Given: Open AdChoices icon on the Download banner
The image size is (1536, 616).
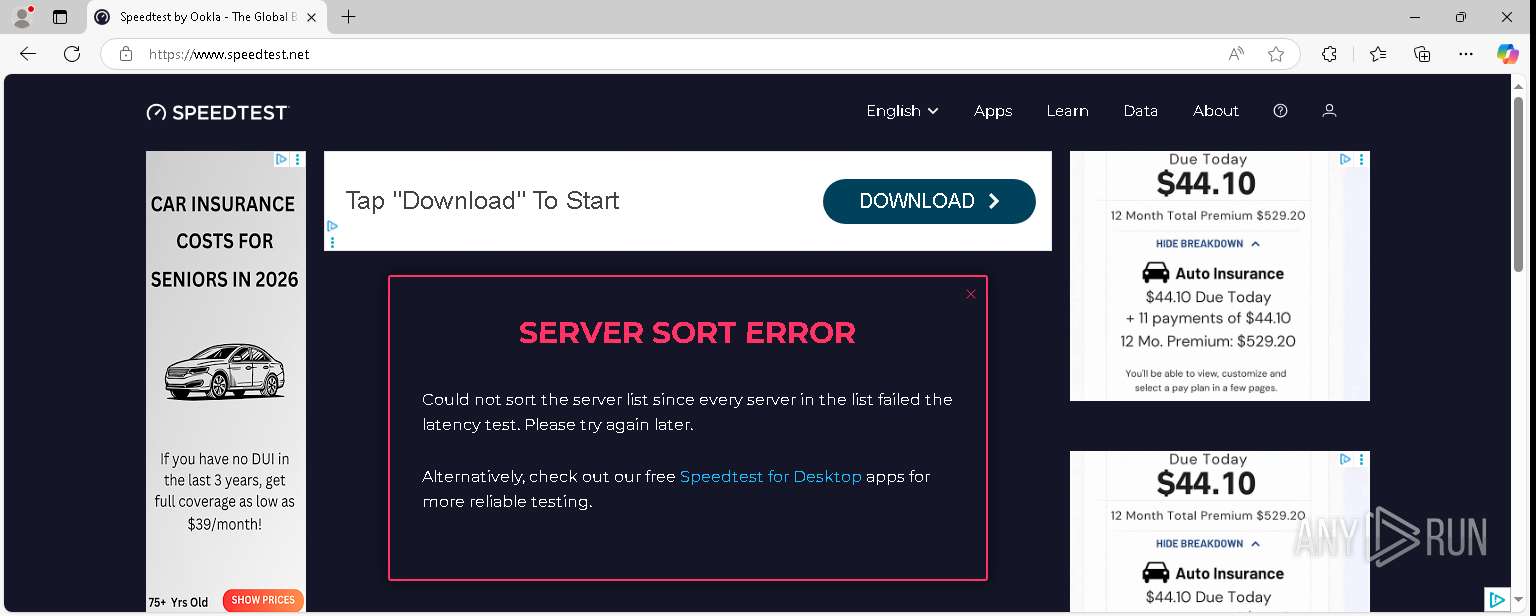Looking at the screenshot, I should click(332, 227).
